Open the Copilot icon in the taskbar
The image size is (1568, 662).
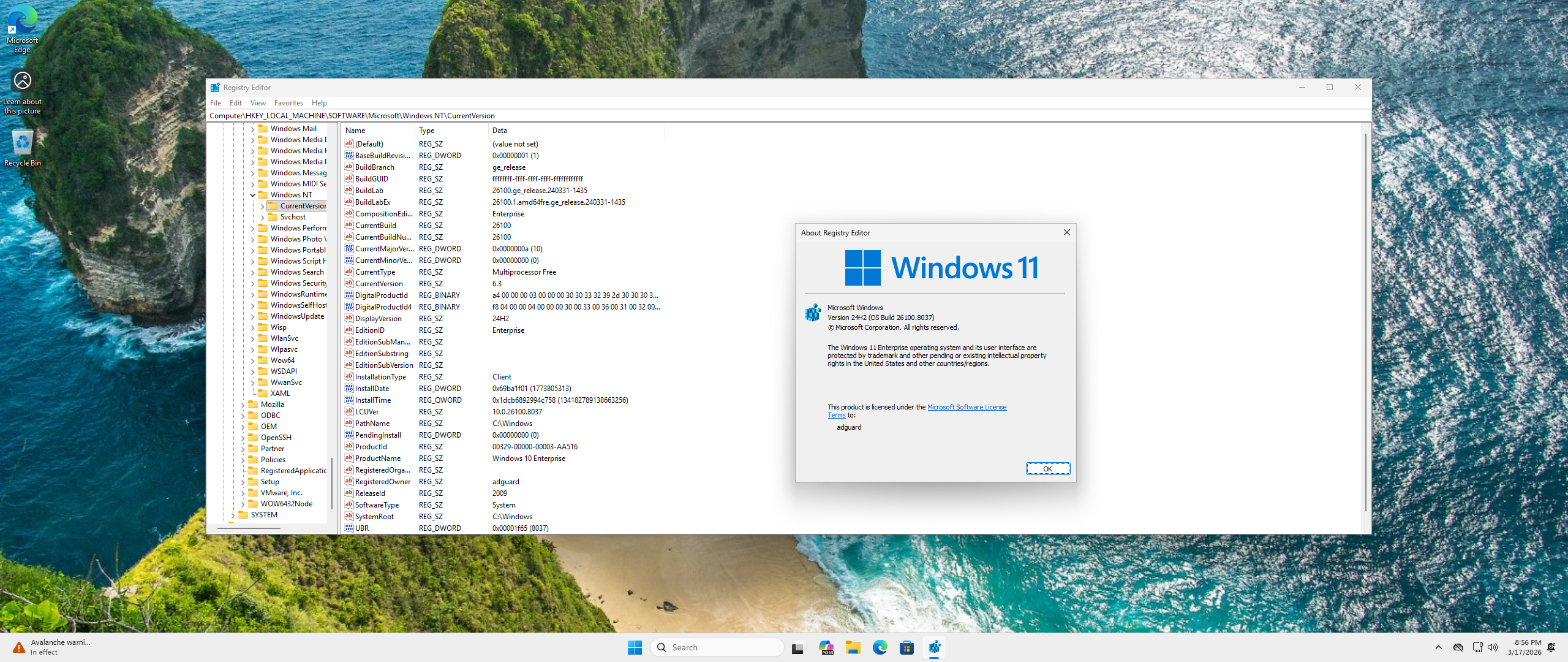(826, 647)
